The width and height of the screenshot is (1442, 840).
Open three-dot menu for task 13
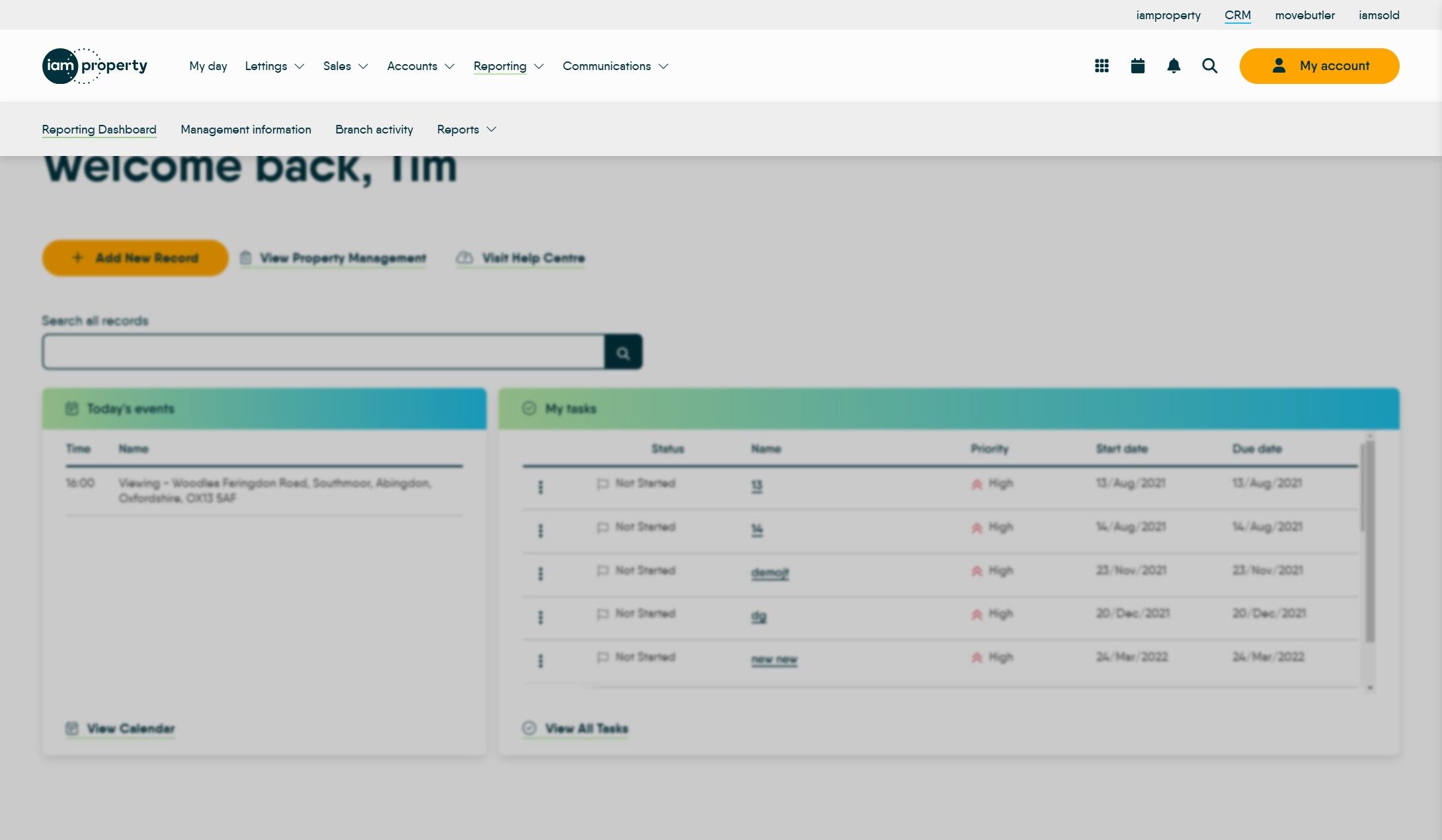(x=541, y=487)
